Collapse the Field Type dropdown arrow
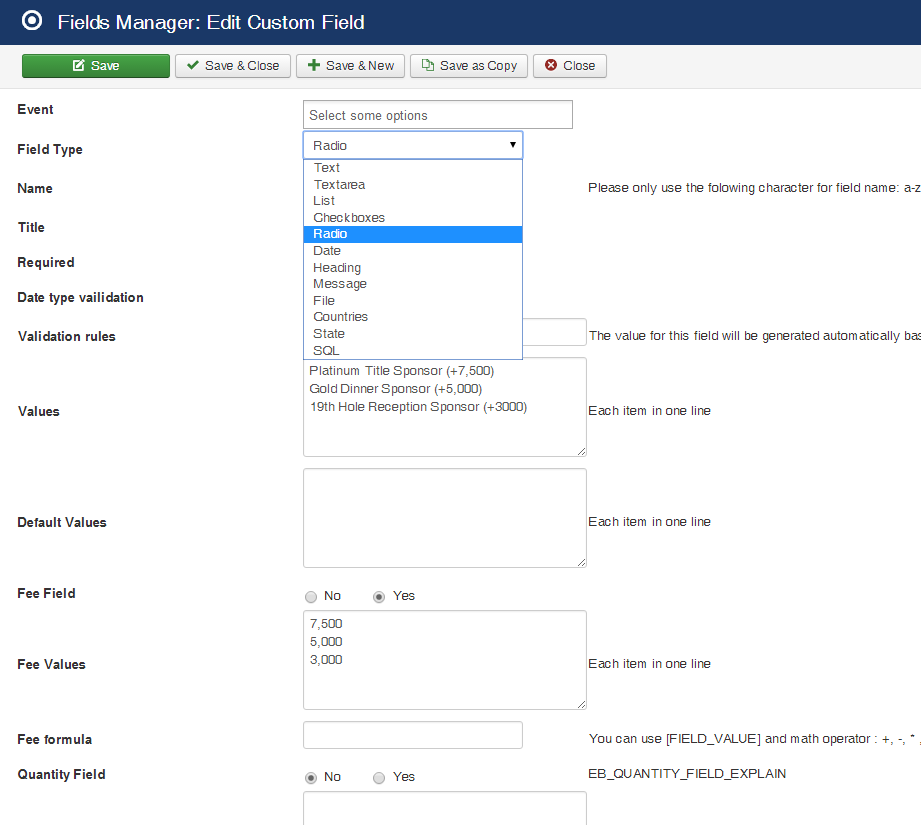This screenshot has height=825, width=921. (x=512, y=144)
